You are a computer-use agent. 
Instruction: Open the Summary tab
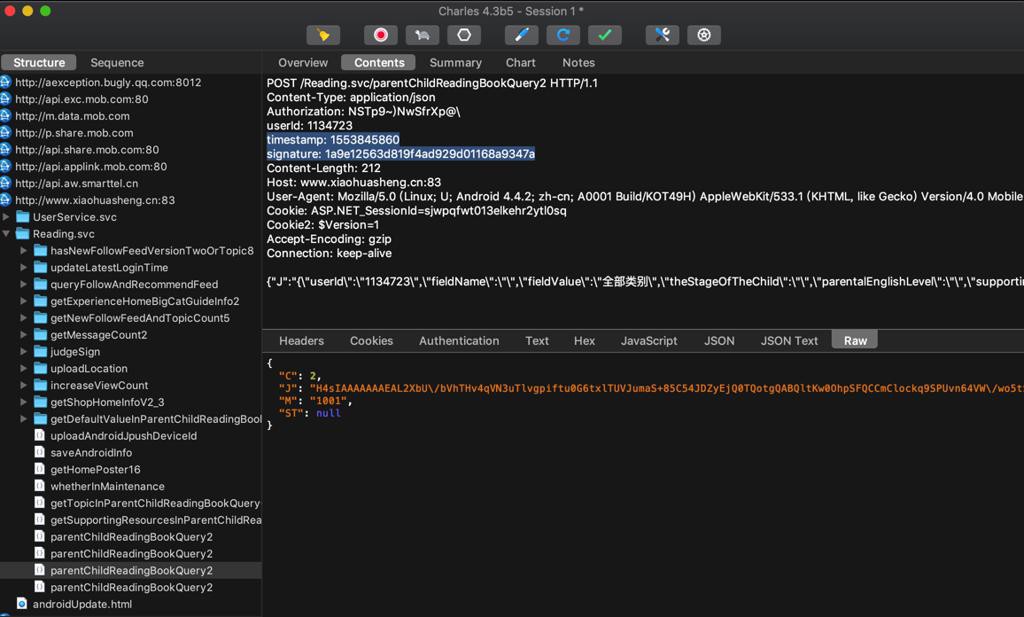click(x=455, y=62)
